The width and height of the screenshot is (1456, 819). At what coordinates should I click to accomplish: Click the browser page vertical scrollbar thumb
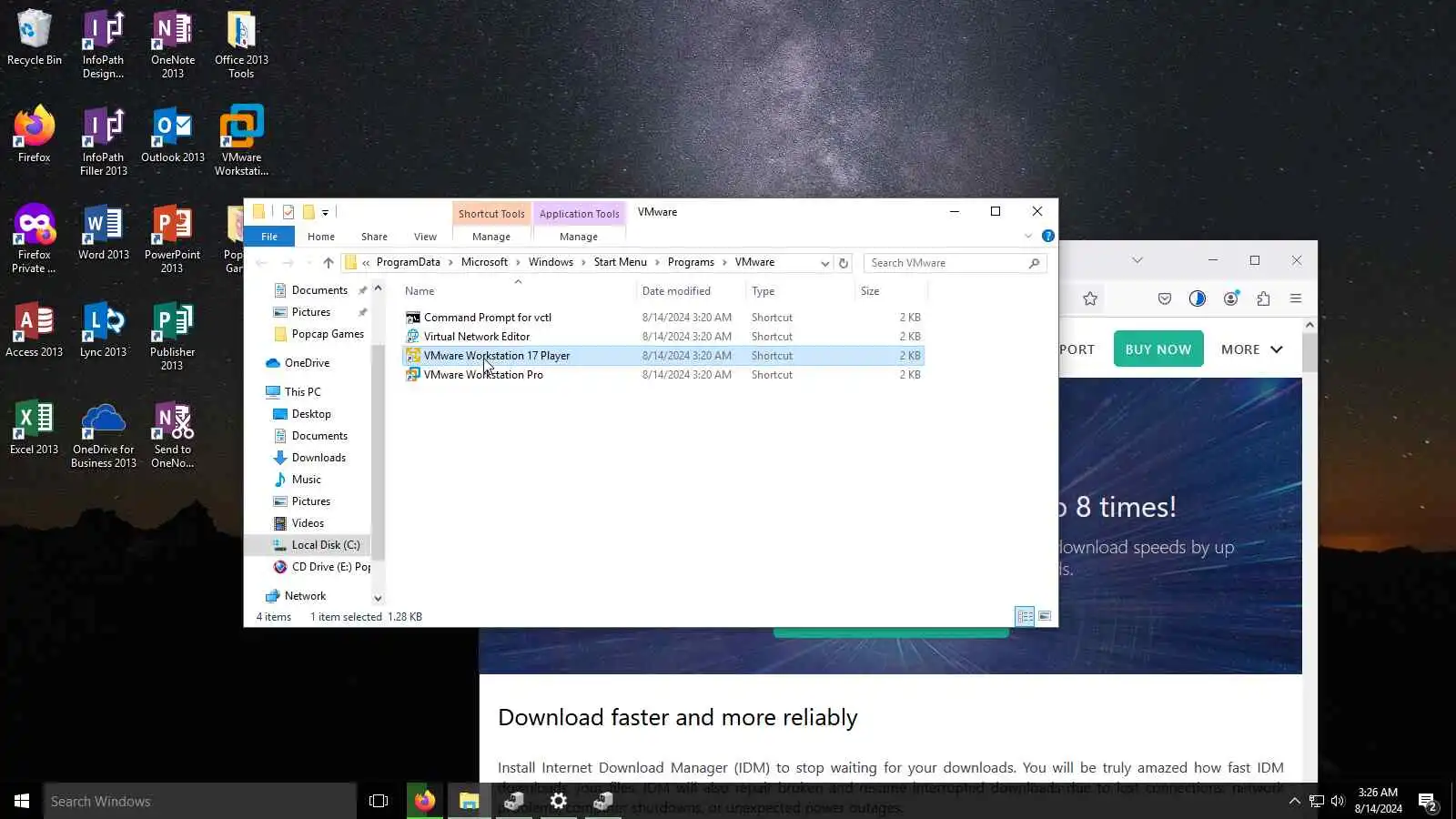(1309, 353)
